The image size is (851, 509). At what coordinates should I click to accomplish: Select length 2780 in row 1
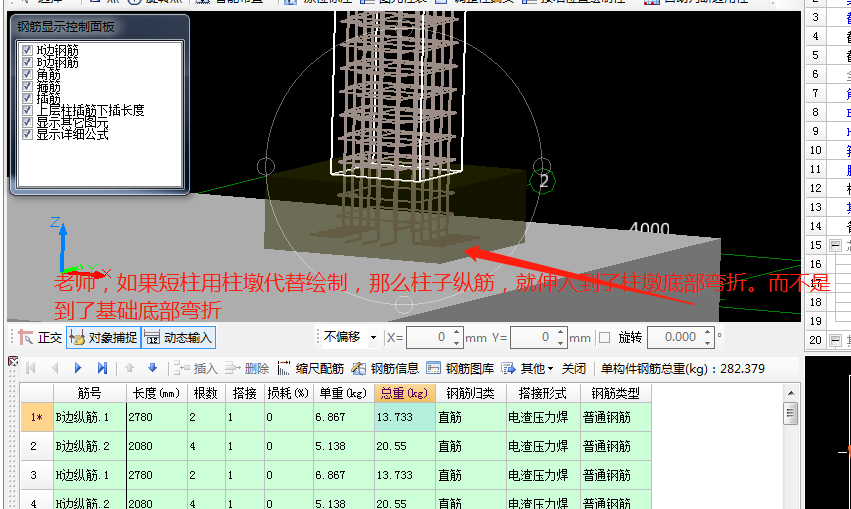tap(157, 417)
